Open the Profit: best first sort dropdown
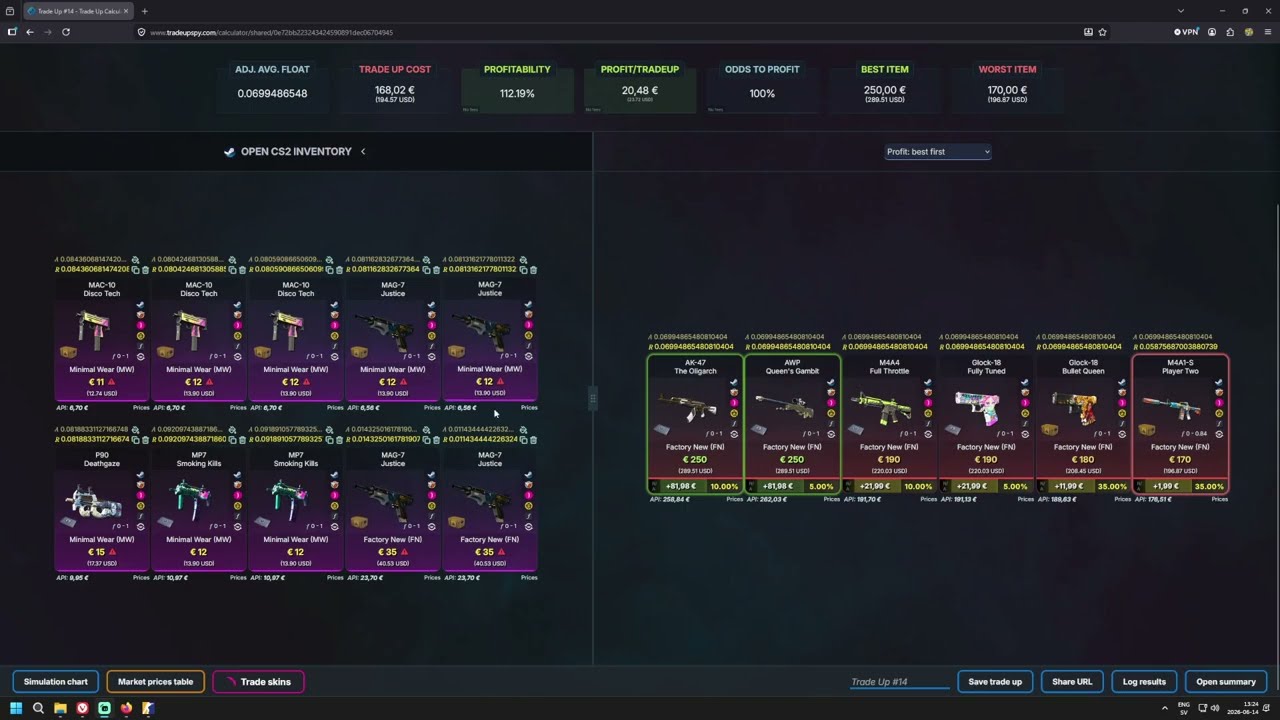 (938, 152)
